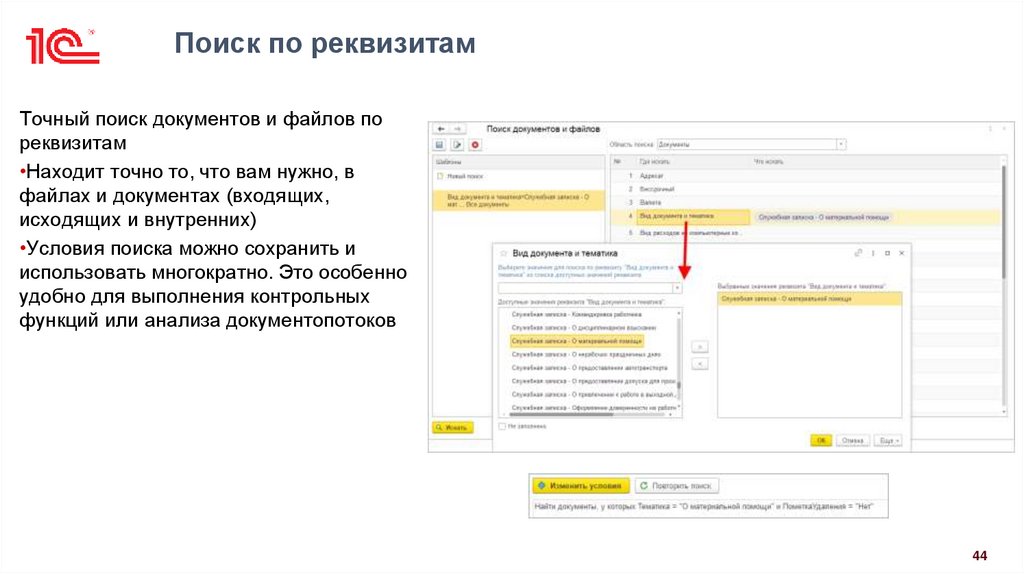Click the back arrow in Поиск документов и файлов
The image size is (1024, 574).
[x=441, y=129]
